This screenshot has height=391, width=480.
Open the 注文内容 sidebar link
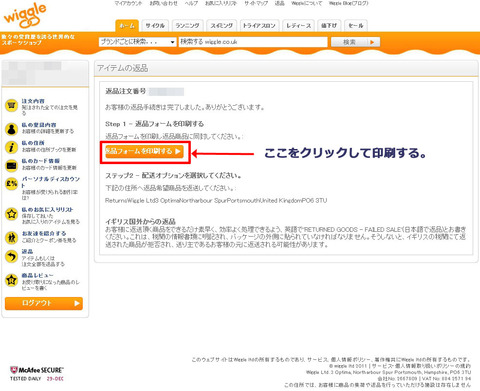click(33, 101)
